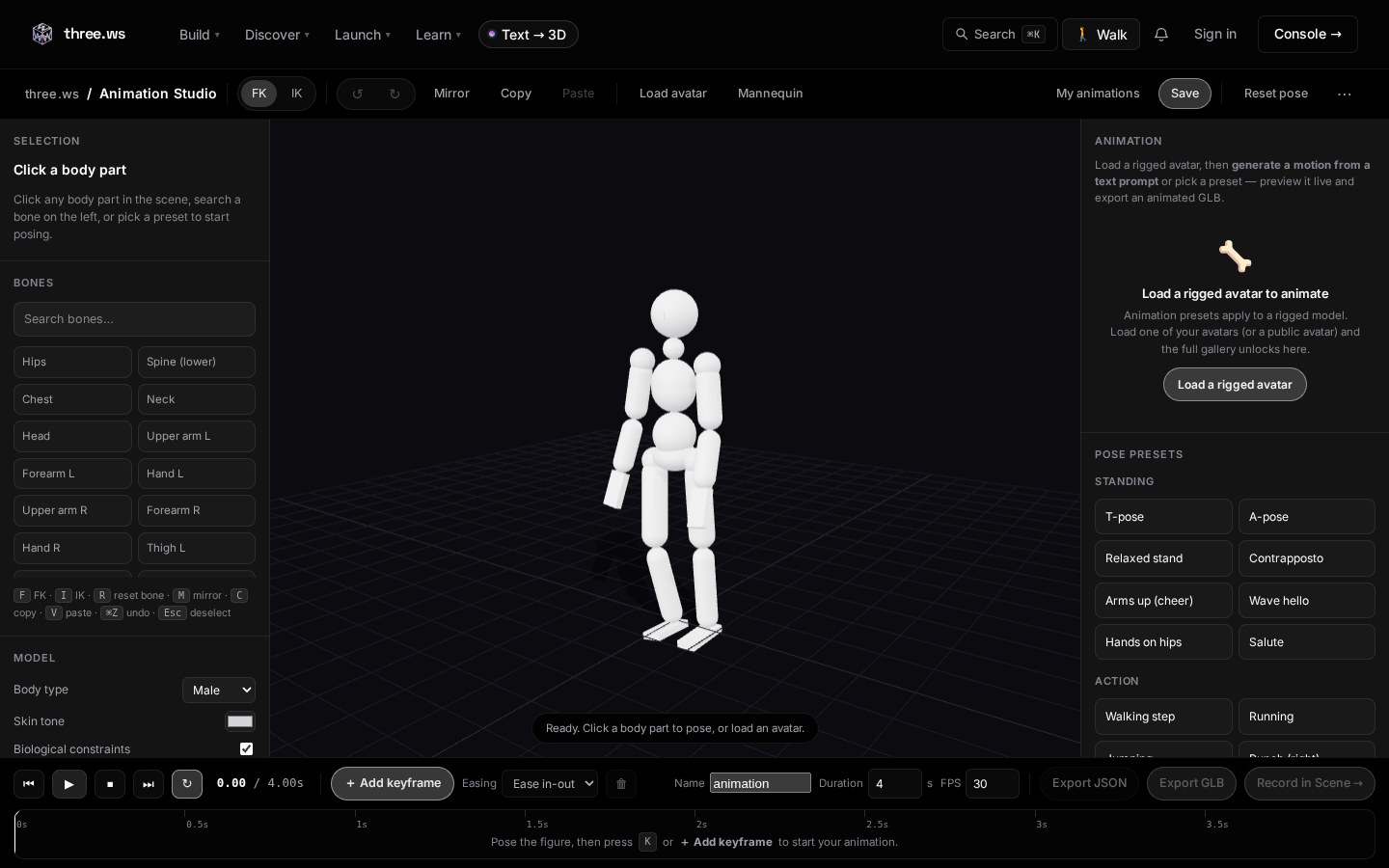Select the Mannequin option
Viewport: 1389px width, 868px height.
(x=771, y=94)
